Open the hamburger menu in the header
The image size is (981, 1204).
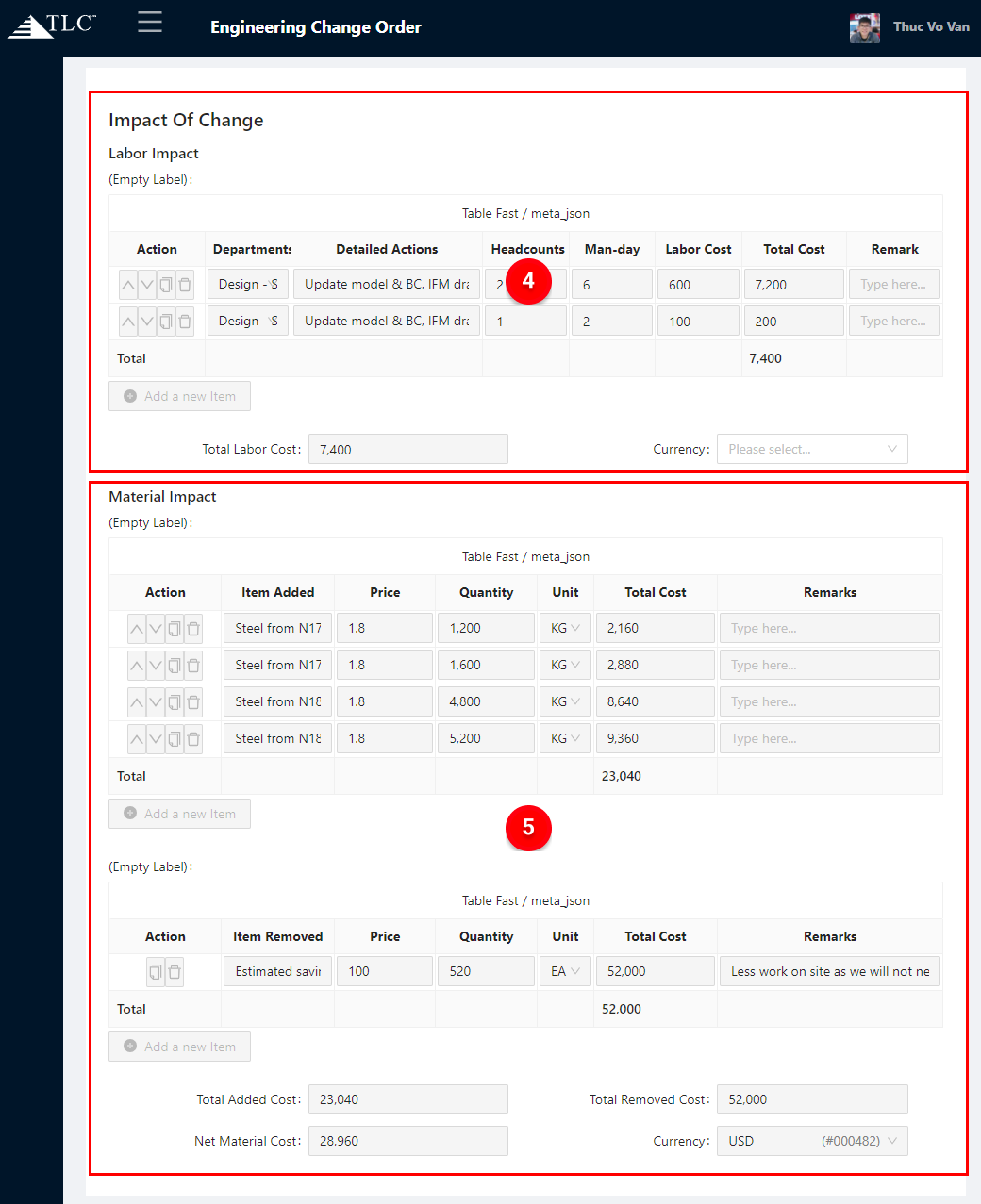pyautogui.click(x=150, y=23)
